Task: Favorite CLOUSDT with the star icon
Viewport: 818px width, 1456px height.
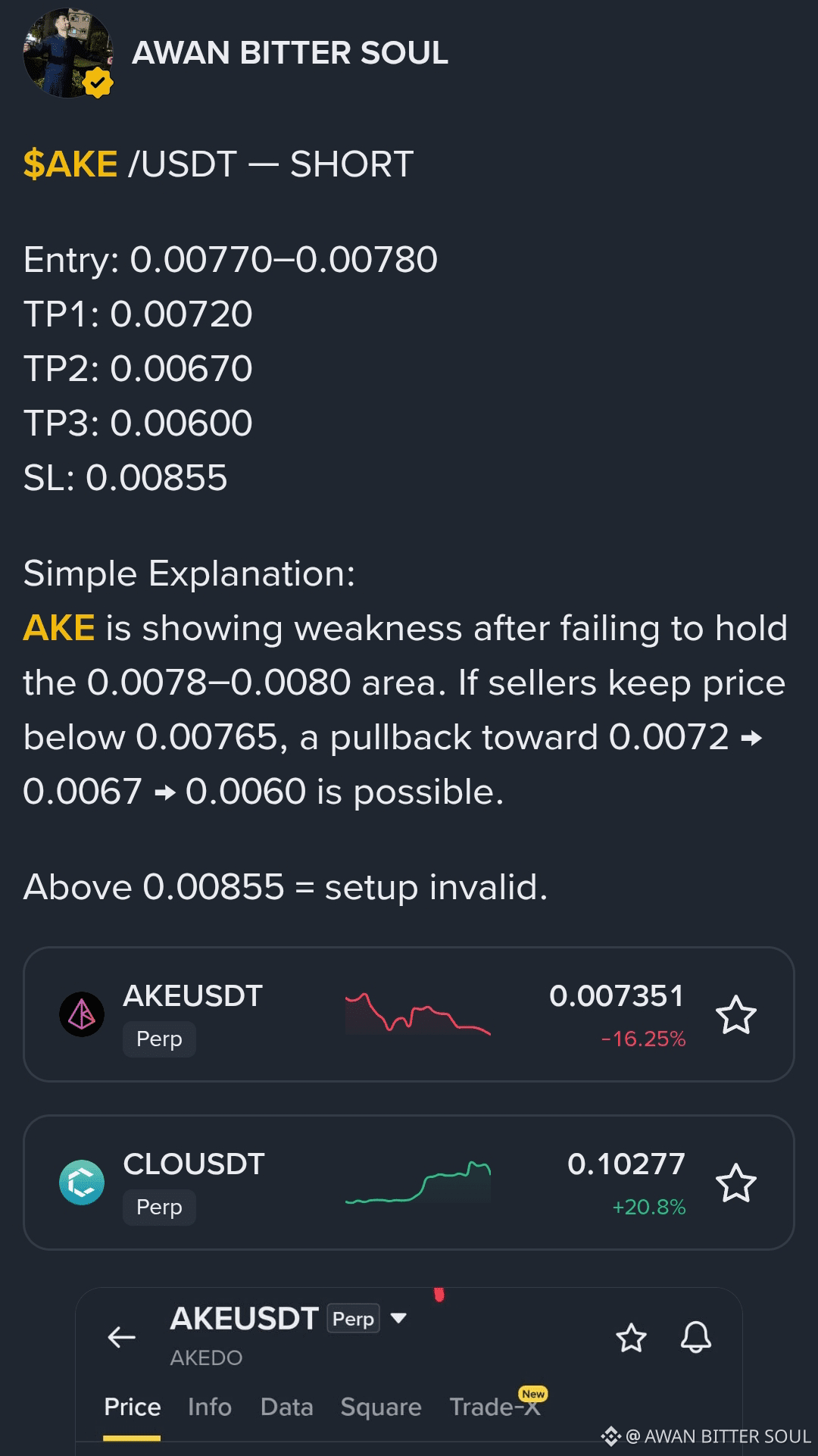Action: pyautogui.click(x=736, y=1183)
